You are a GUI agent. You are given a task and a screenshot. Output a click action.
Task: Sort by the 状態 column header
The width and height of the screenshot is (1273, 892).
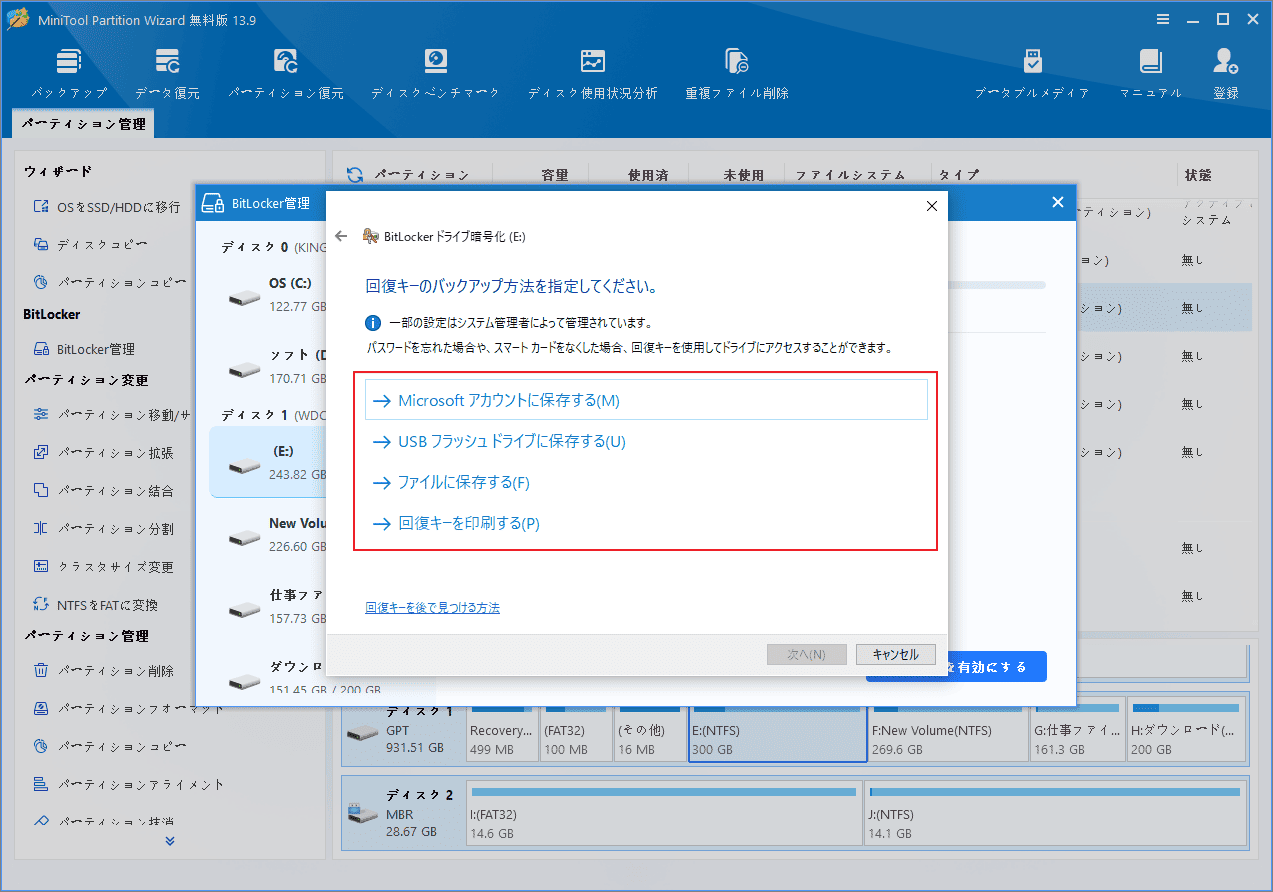click(1198, 175)
